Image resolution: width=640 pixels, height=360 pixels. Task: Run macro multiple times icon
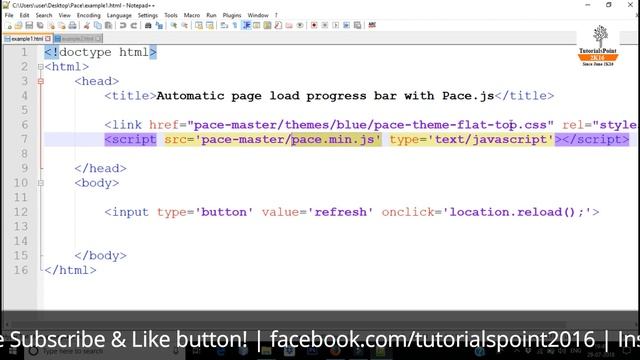[x=347, y=25]
